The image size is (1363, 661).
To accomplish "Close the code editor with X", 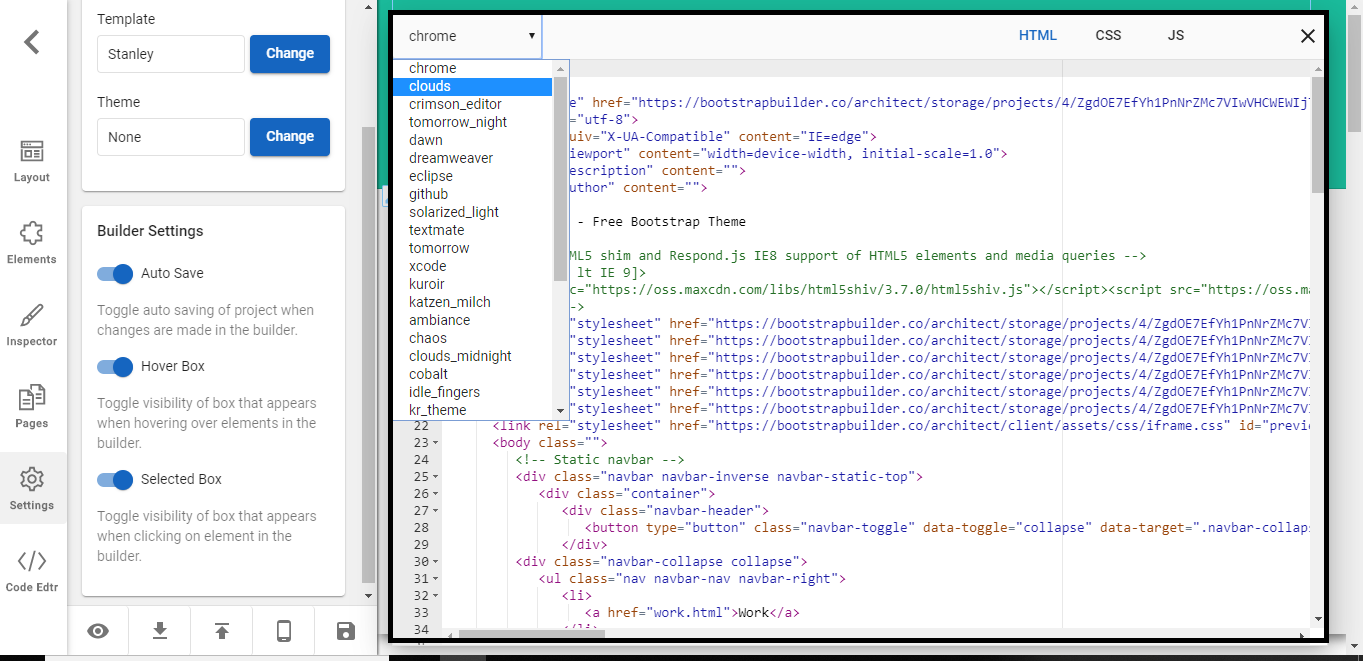I will [1307, 36].
